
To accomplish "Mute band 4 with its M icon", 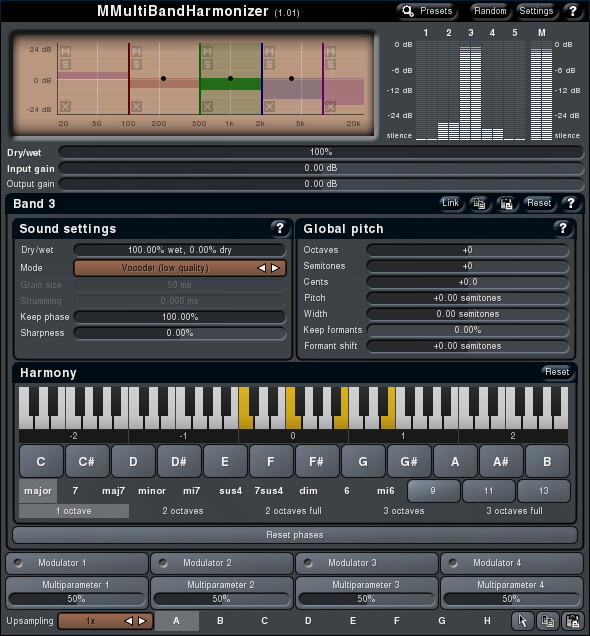I will [x=269, y=52].
